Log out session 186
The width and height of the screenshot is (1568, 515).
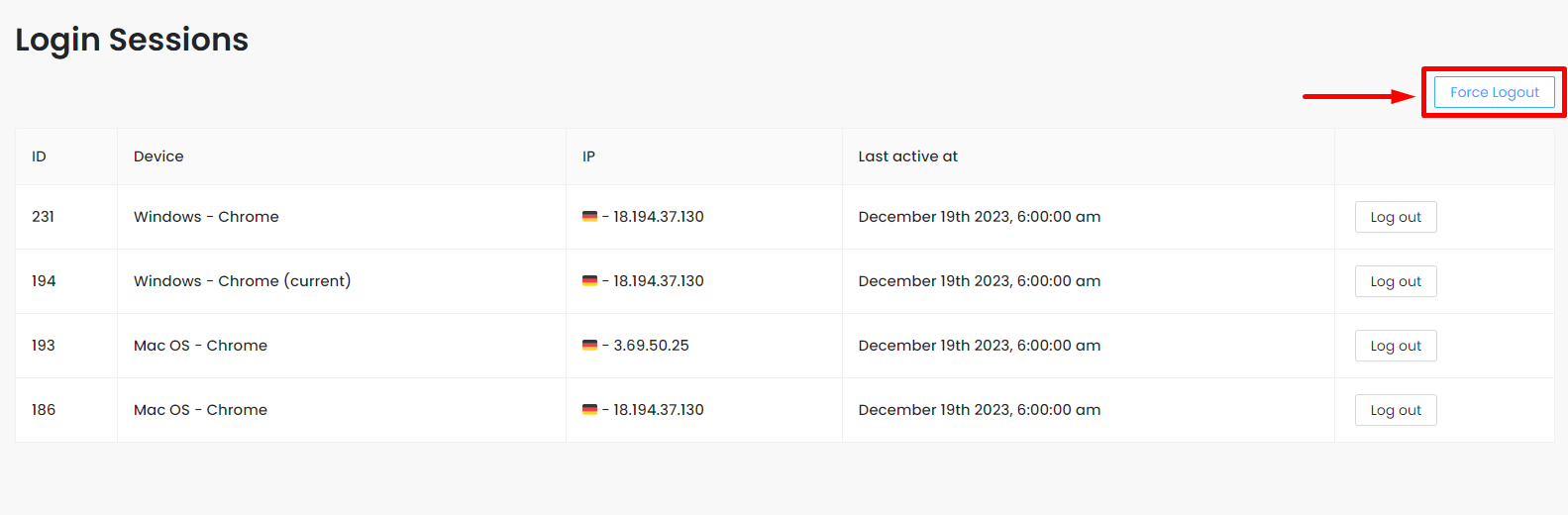click(x=1396, y=410)
